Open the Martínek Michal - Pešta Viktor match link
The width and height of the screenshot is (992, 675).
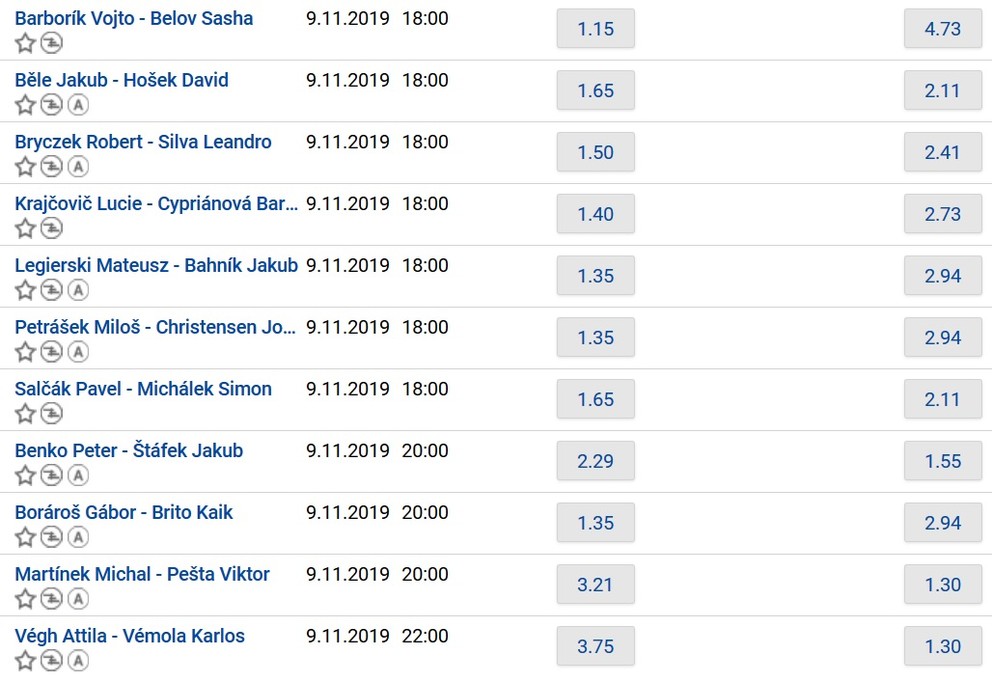pos(142,574)
